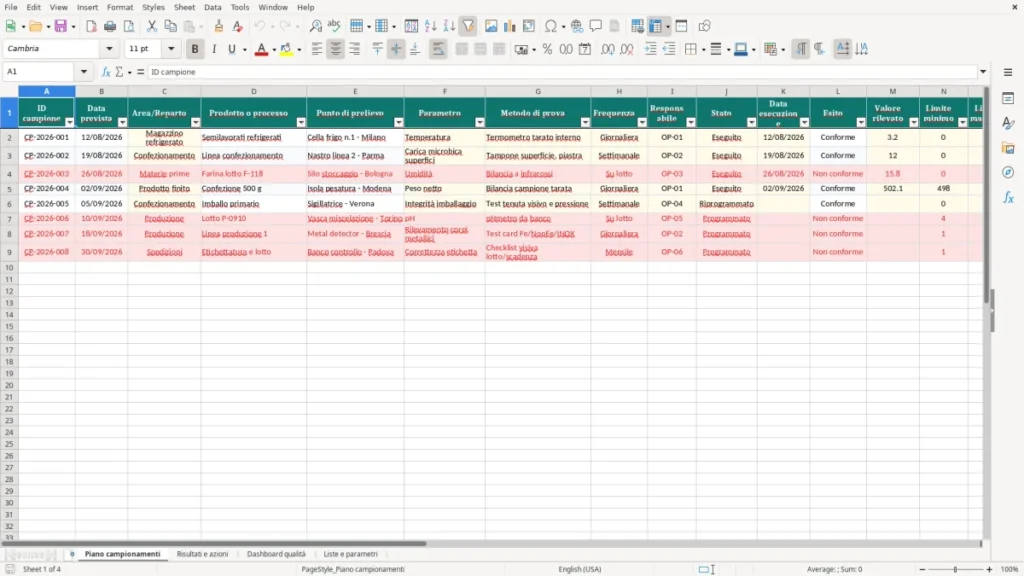
Task: Switch to Dashboard qualità sheet tab
Action: coord(276,554)
